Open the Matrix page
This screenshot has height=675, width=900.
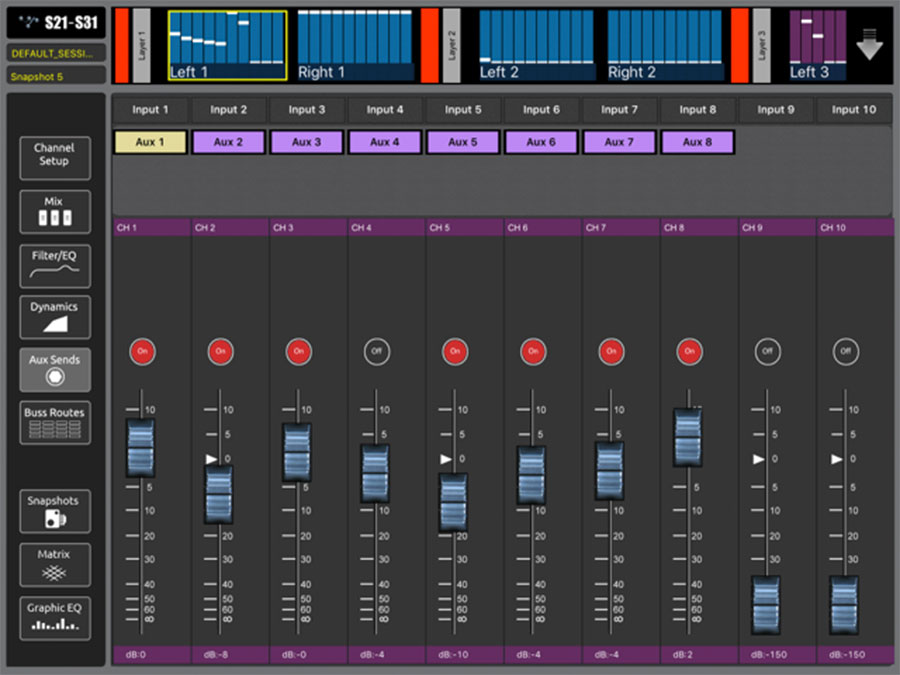55,565
